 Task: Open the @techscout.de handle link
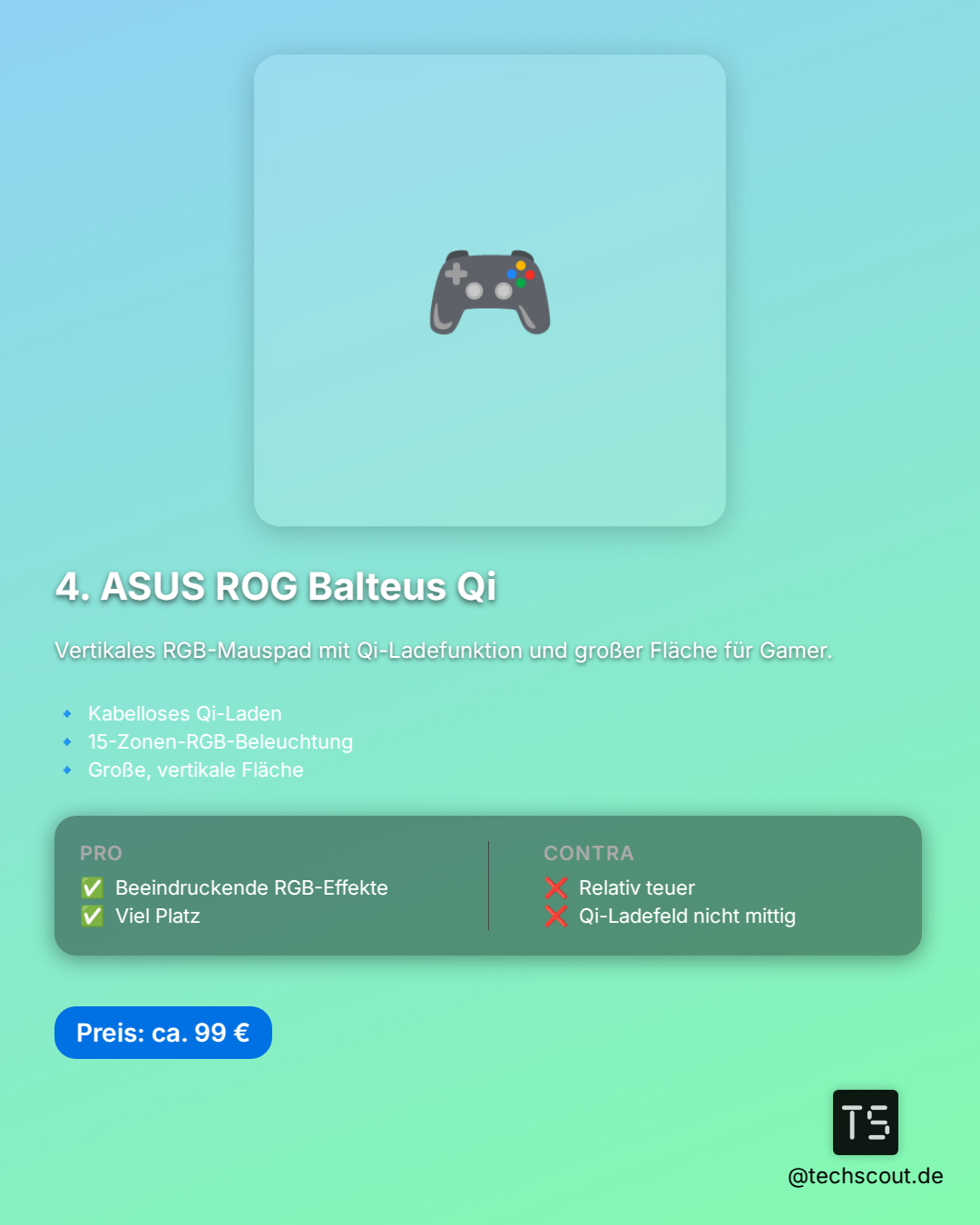(866, 1176)
